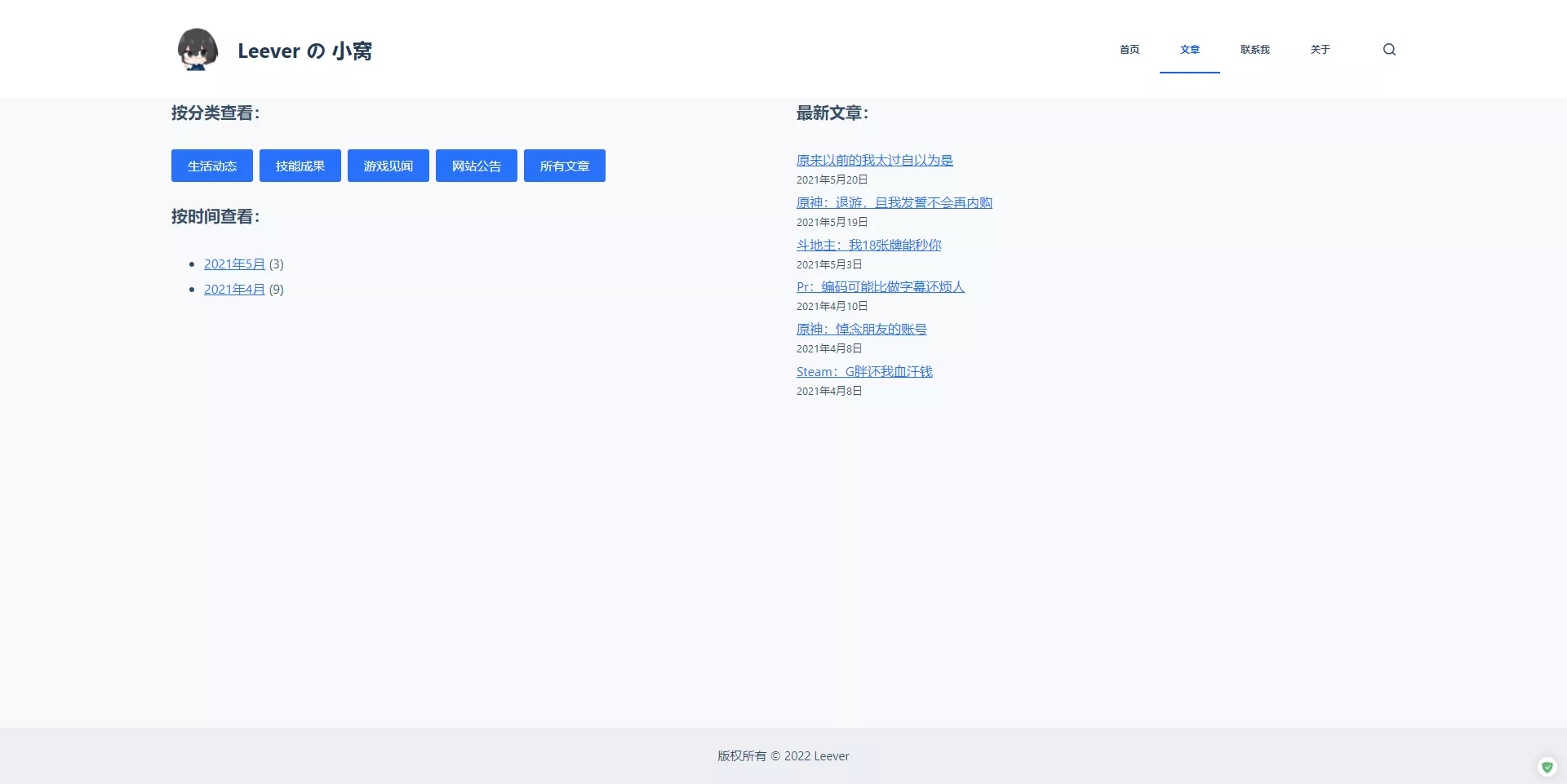
Task: Click the green shield badge icon
Action: pos(1547,767)
